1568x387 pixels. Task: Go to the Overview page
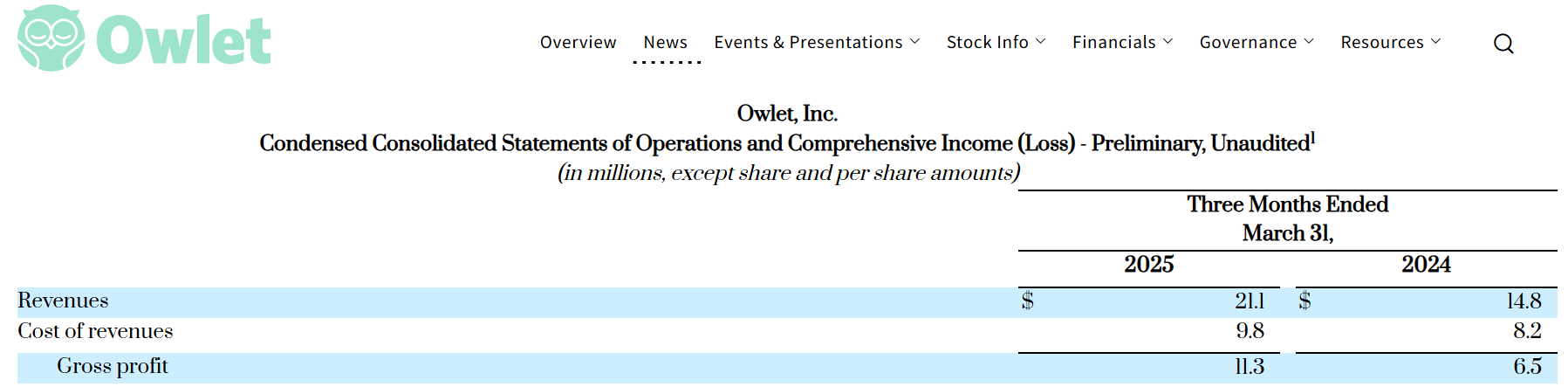[x=578, y=43]
